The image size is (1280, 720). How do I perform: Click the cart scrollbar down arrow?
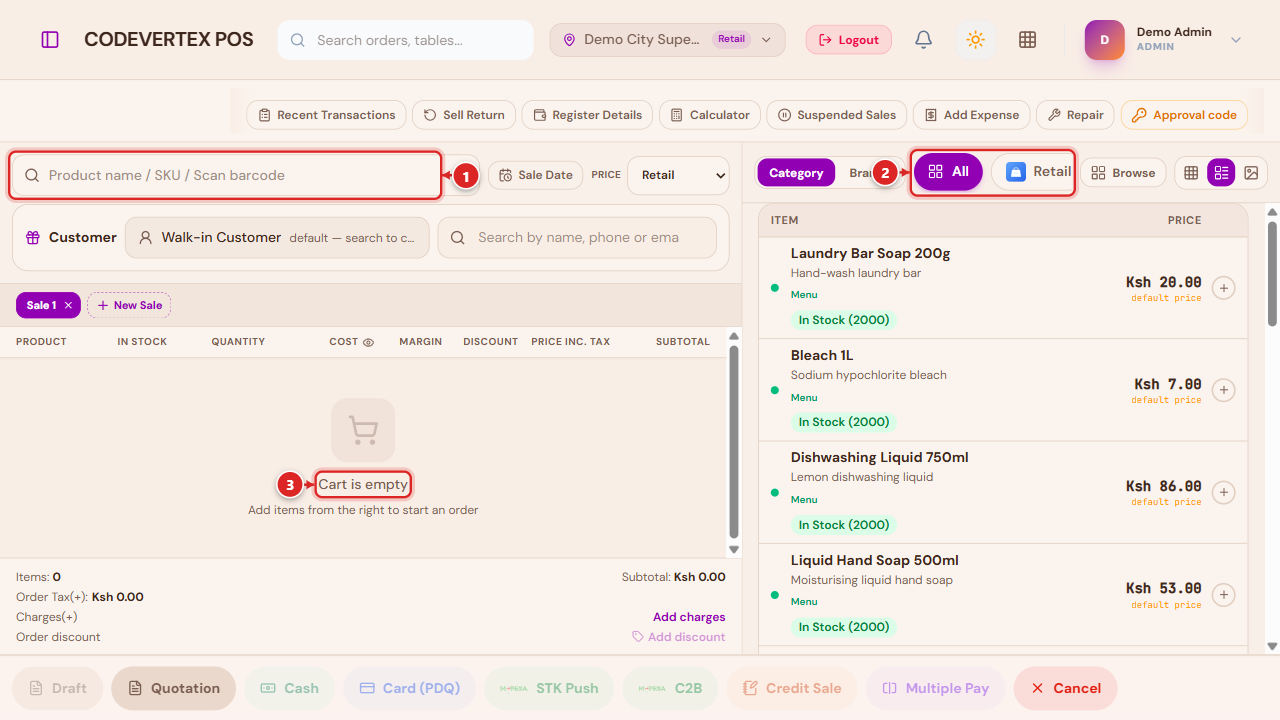[734, 550]
